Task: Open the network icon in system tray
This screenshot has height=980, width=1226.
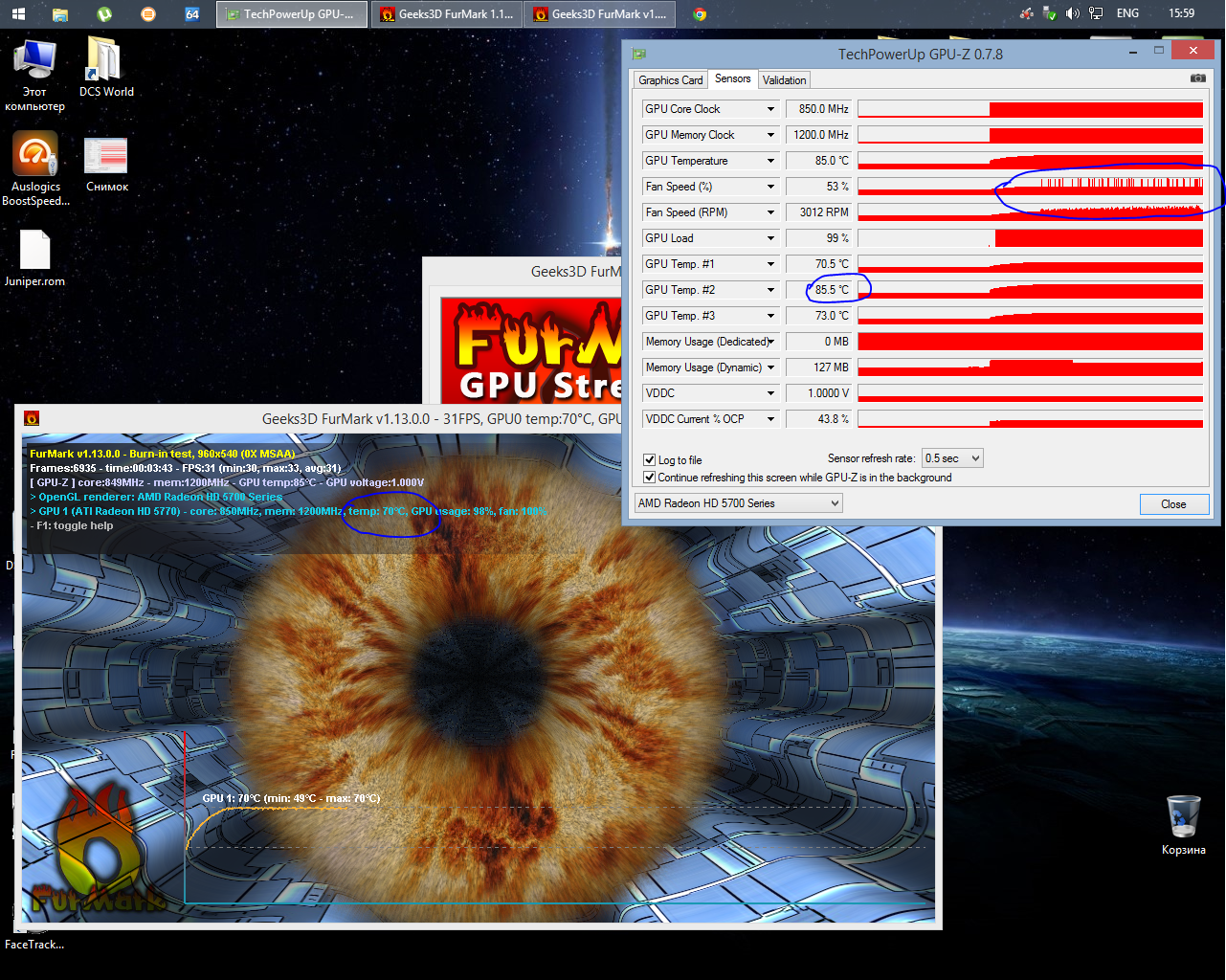Action: pos(1096,13)
